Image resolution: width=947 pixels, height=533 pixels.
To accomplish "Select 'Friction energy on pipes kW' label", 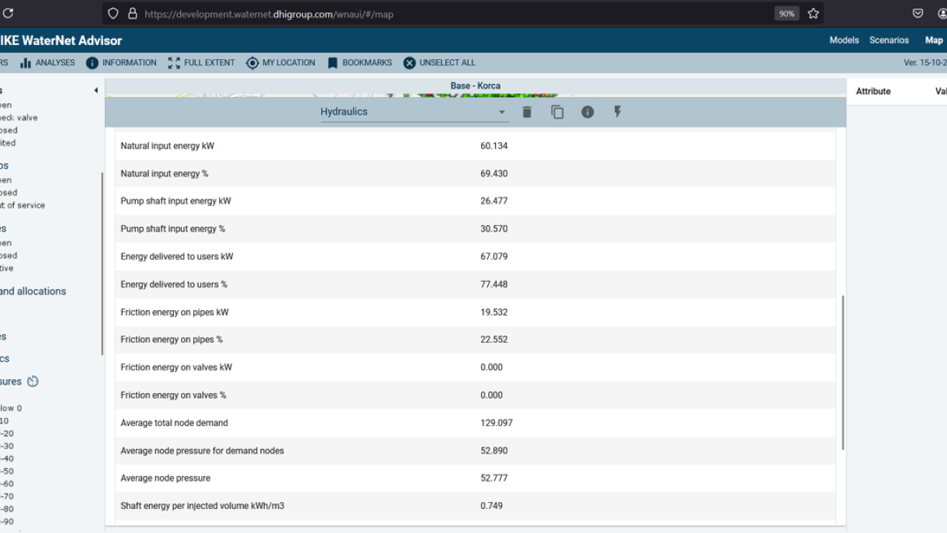I will [175, 312].
